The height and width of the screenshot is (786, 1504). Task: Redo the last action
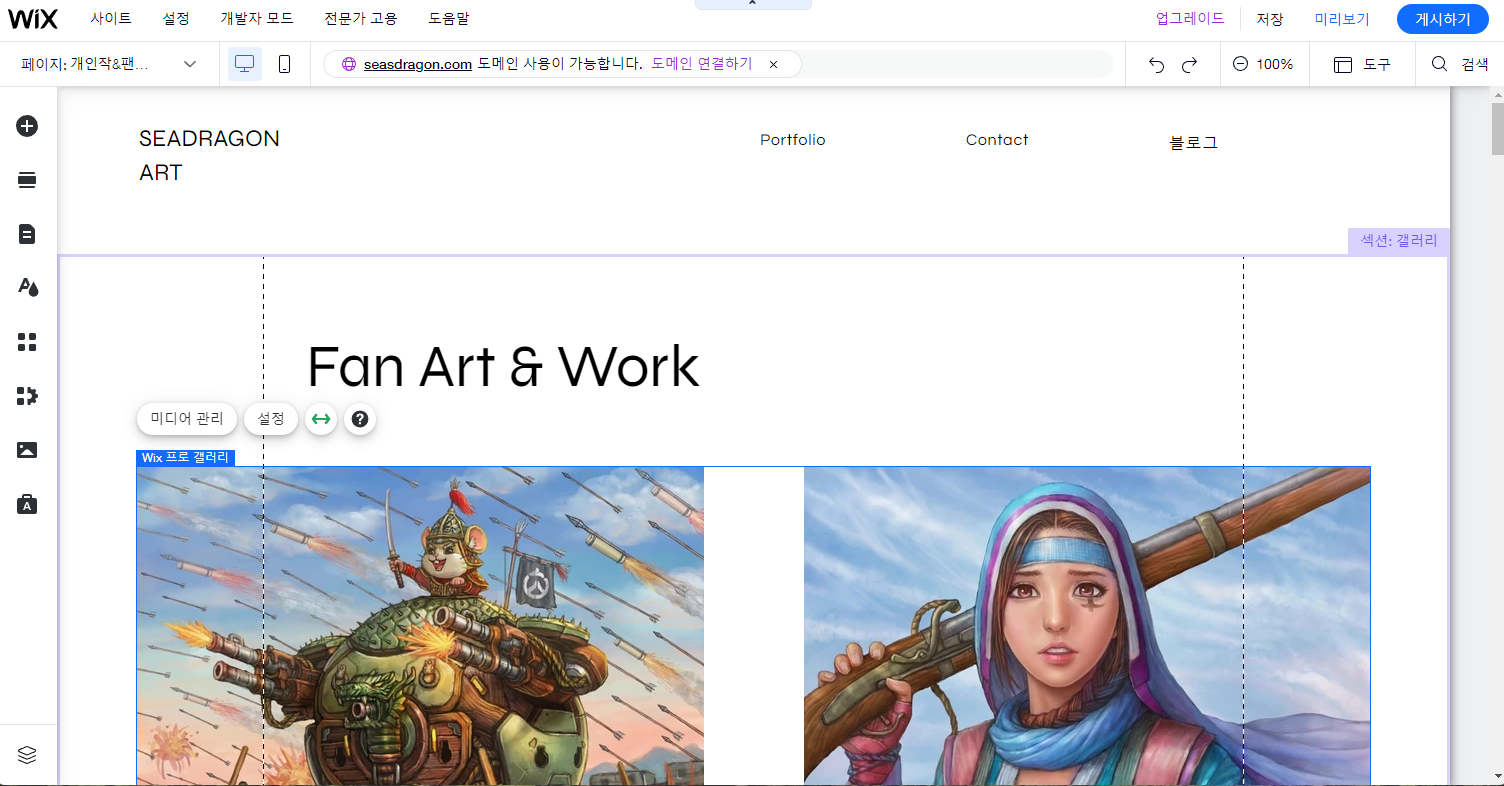click(x=1189, y=64)
